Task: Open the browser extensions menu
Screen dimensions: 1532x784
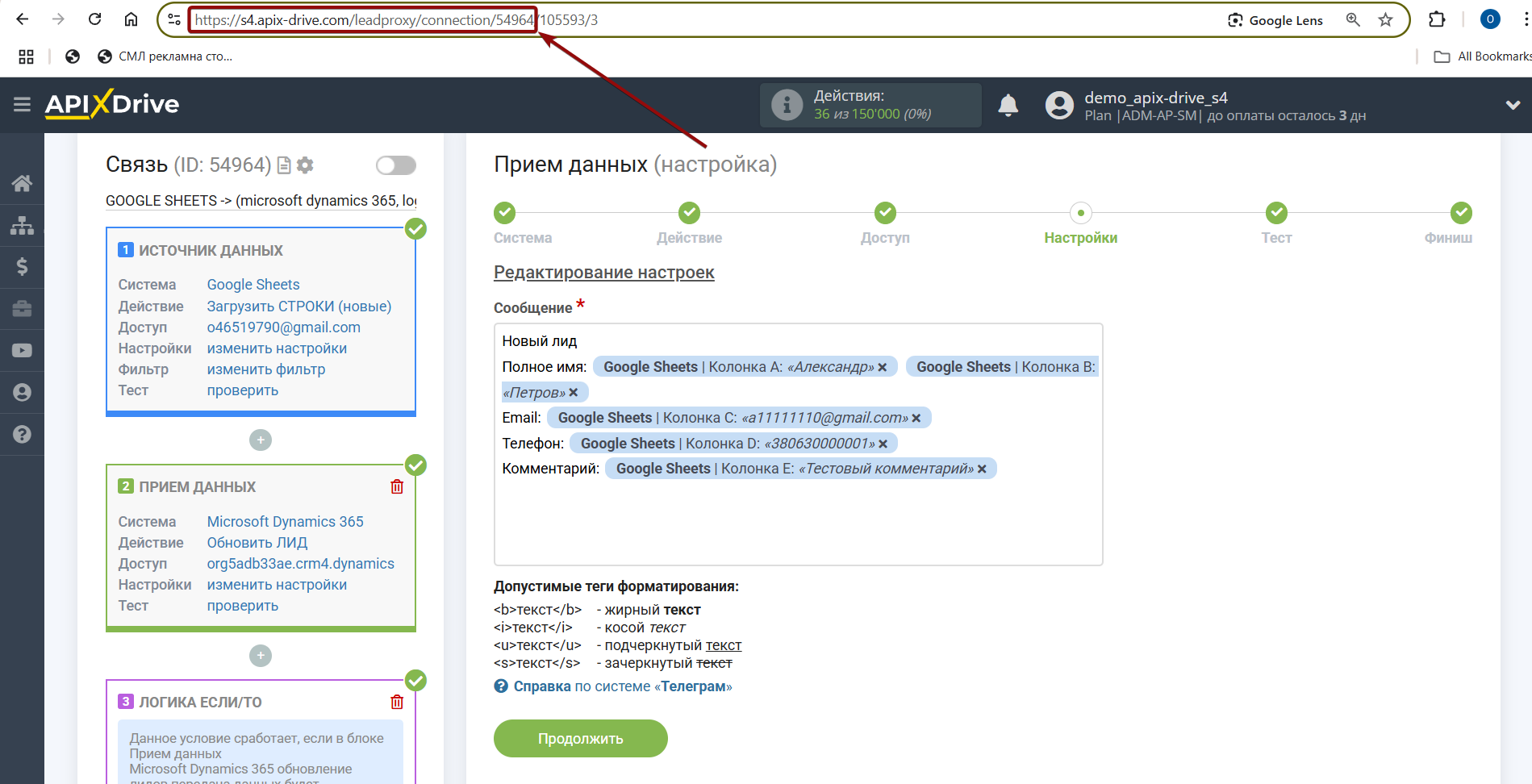Action: tap(1437, 19)
